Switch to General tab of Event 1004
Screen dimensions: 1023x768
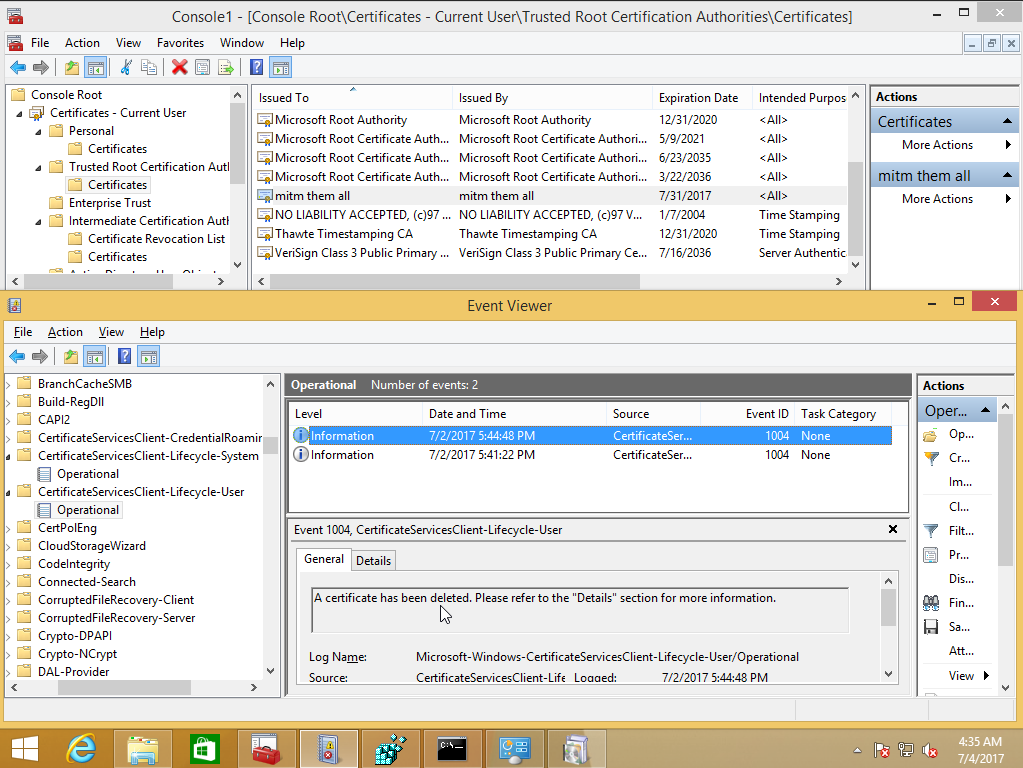[x=324, y=559]
